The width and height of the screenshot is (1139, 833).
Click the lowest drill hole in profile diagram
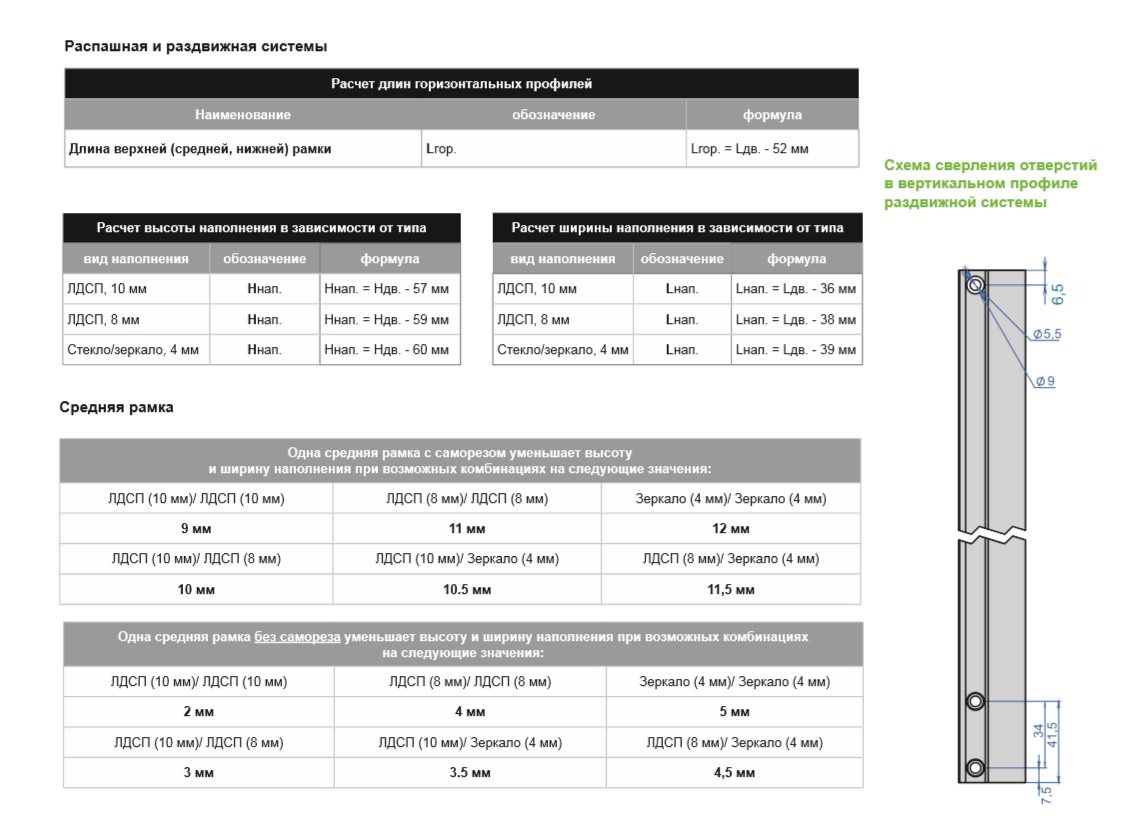(x=975, y=768)
